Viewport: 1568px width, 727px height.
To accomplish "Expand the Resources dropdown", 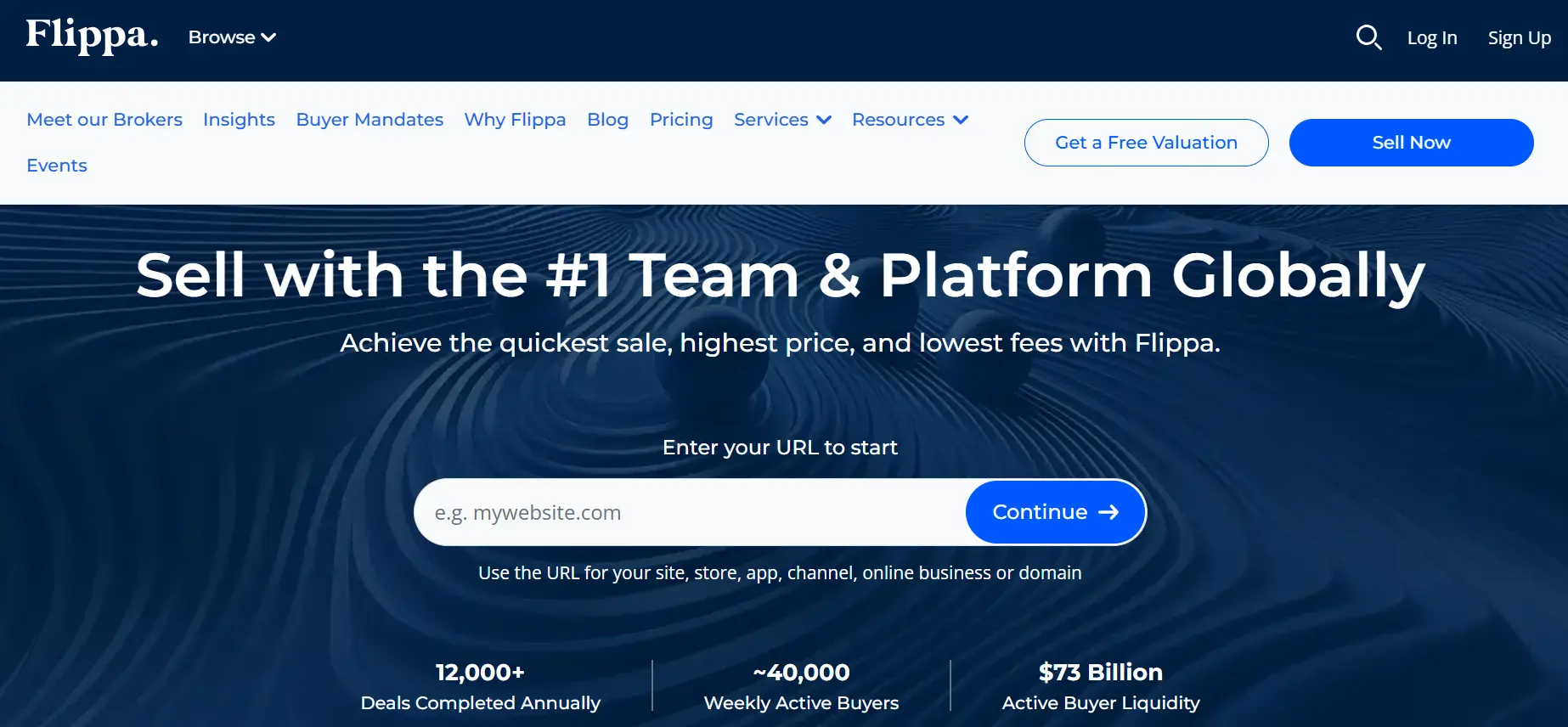I will tap(910, 120).
